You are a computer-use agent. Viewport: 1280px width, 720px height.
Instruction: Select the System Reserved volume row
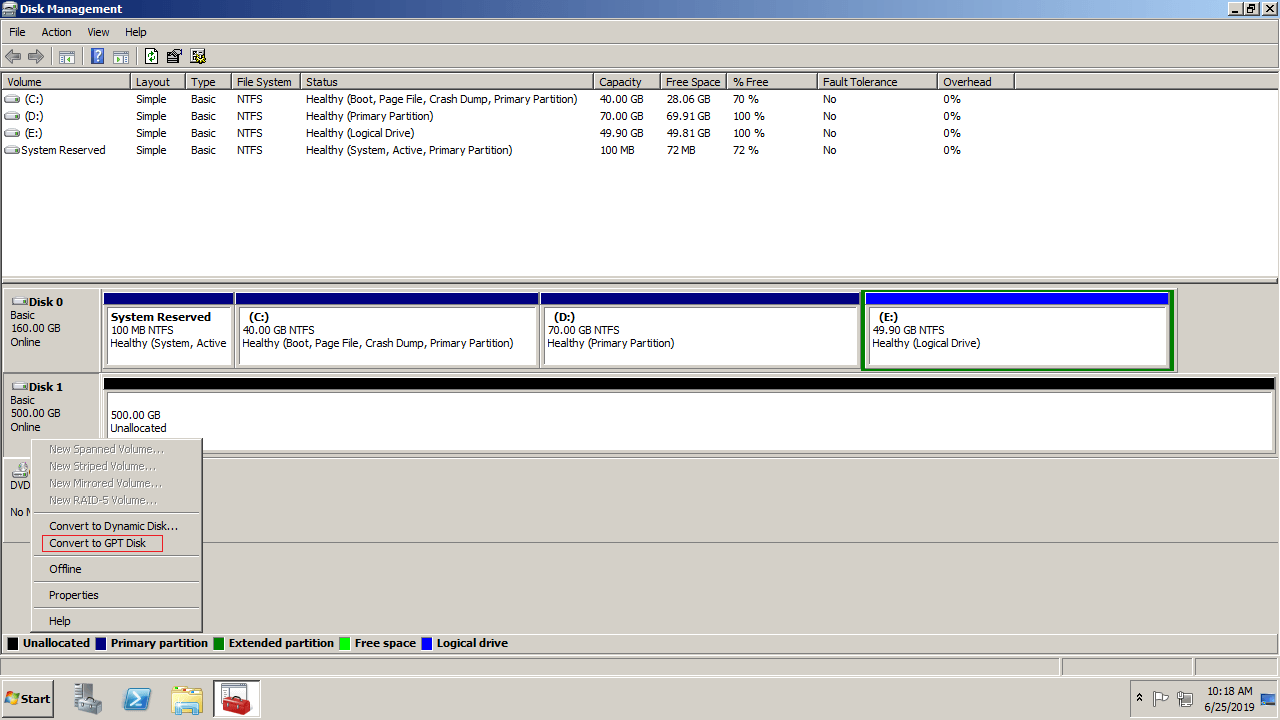pyautogui.click(x=63, y=150)
